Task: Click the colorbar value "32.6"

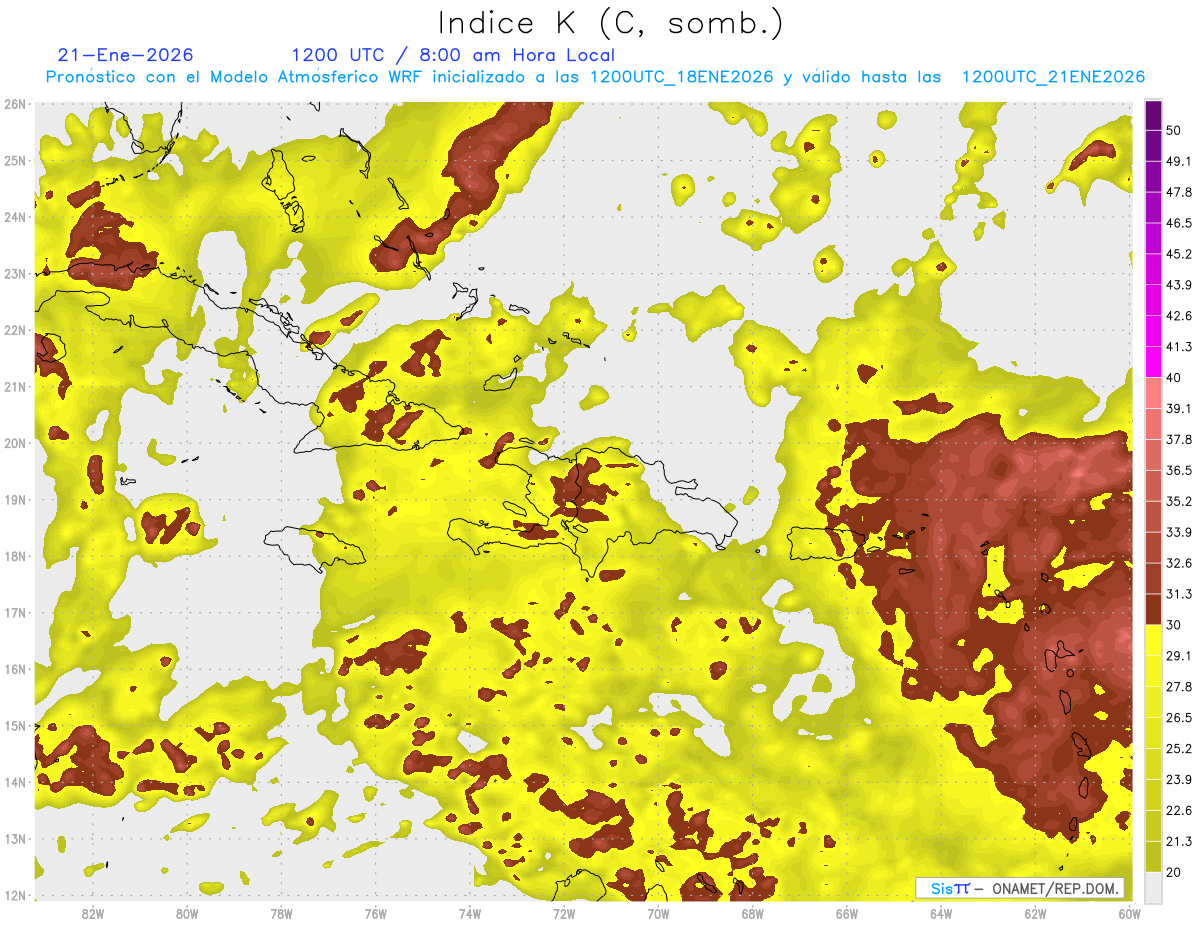Action: click(x=1179, y=563)
